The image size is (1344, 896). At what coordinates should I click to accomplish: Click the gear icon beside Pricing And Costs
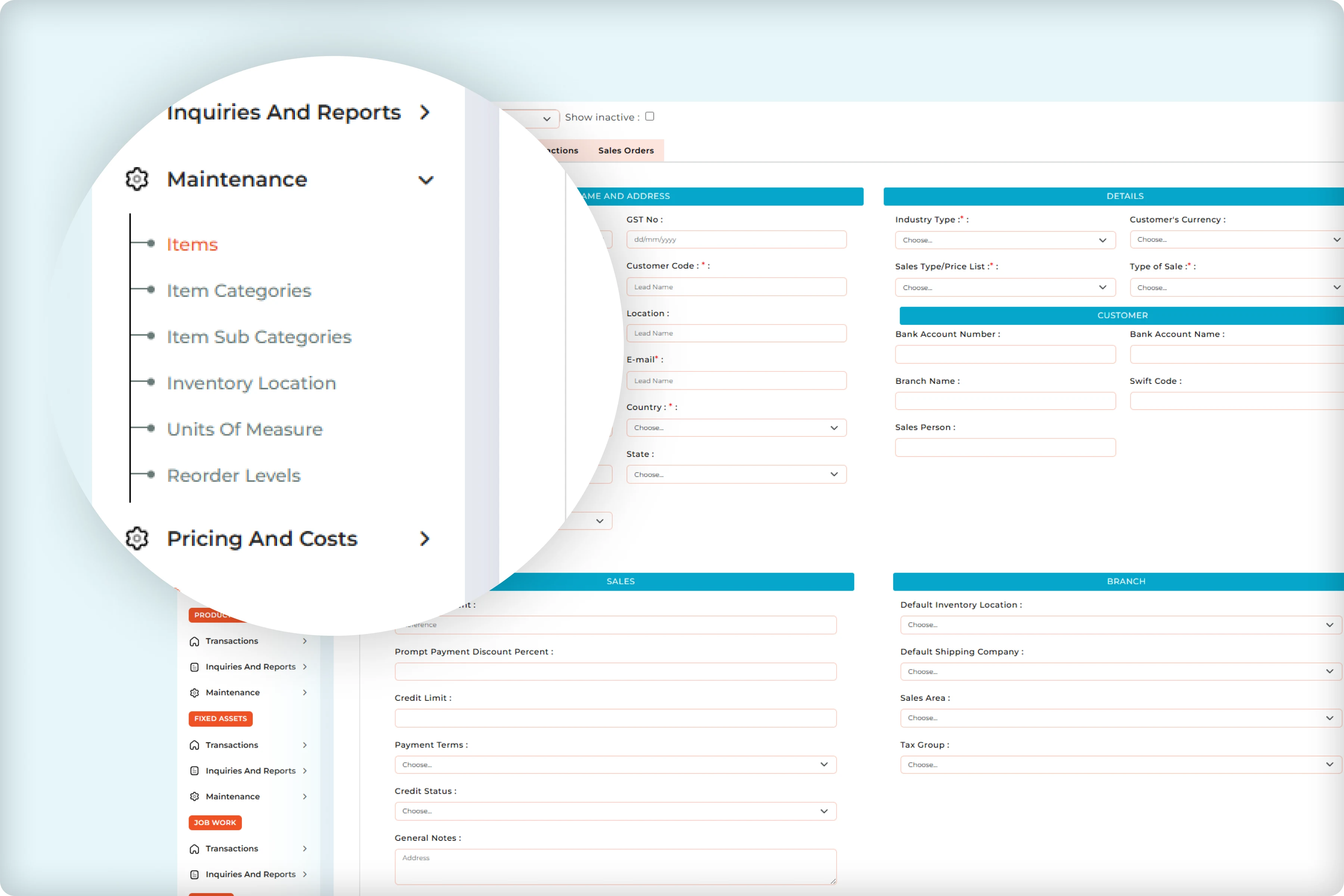coord(137,538)
